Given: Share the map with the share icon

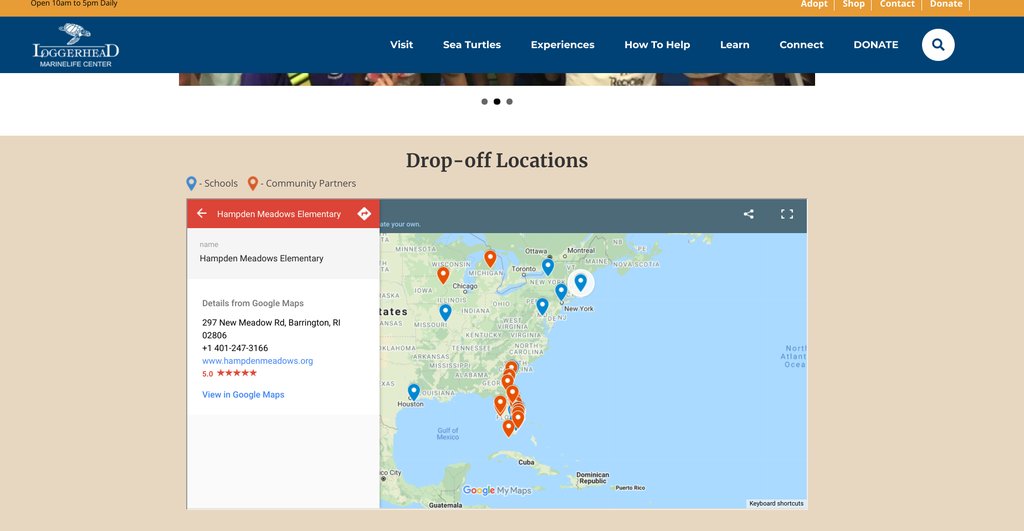Looking at the screenshot, I should point(748,214).
